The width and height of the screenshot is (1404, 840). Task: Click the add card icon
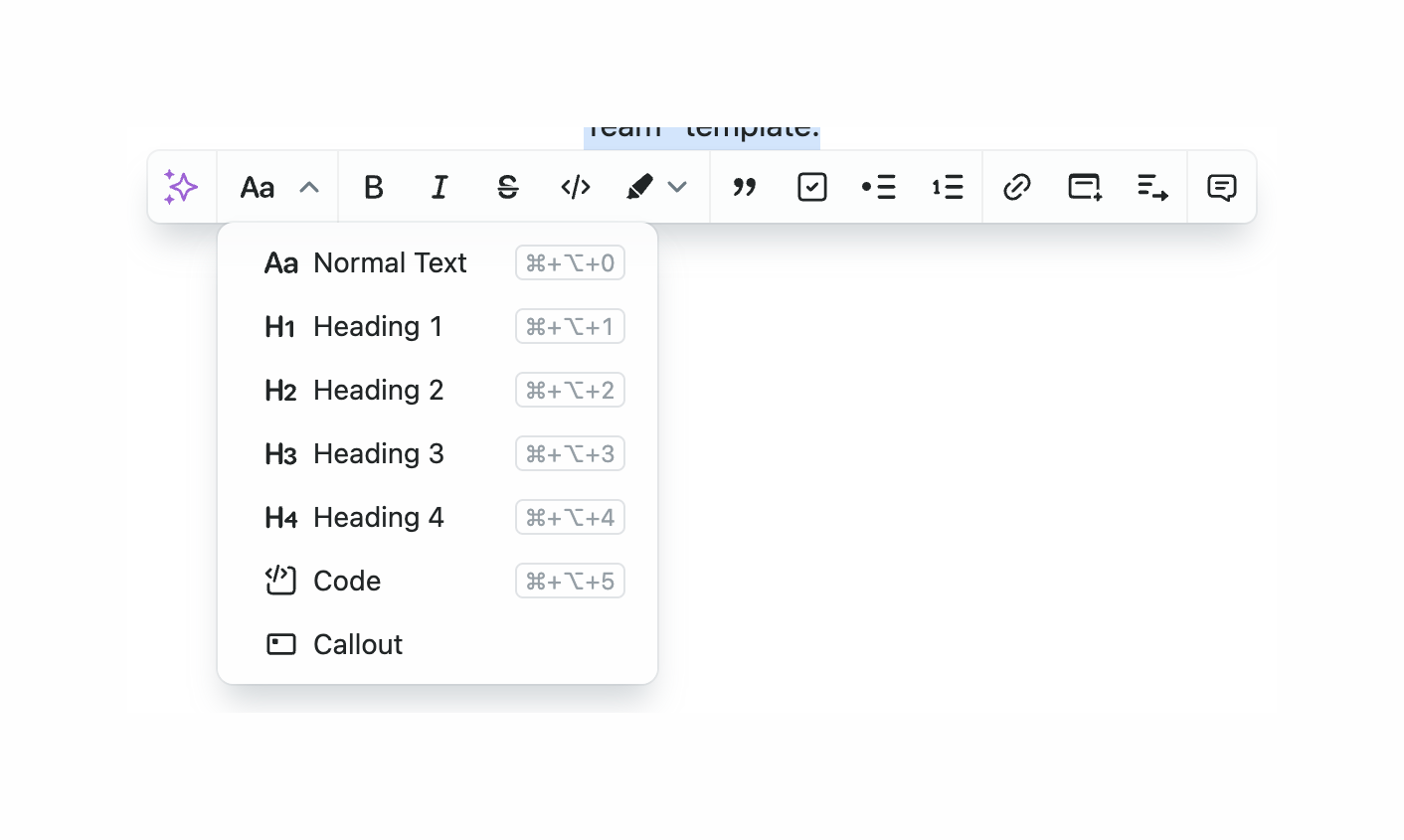1085,187
